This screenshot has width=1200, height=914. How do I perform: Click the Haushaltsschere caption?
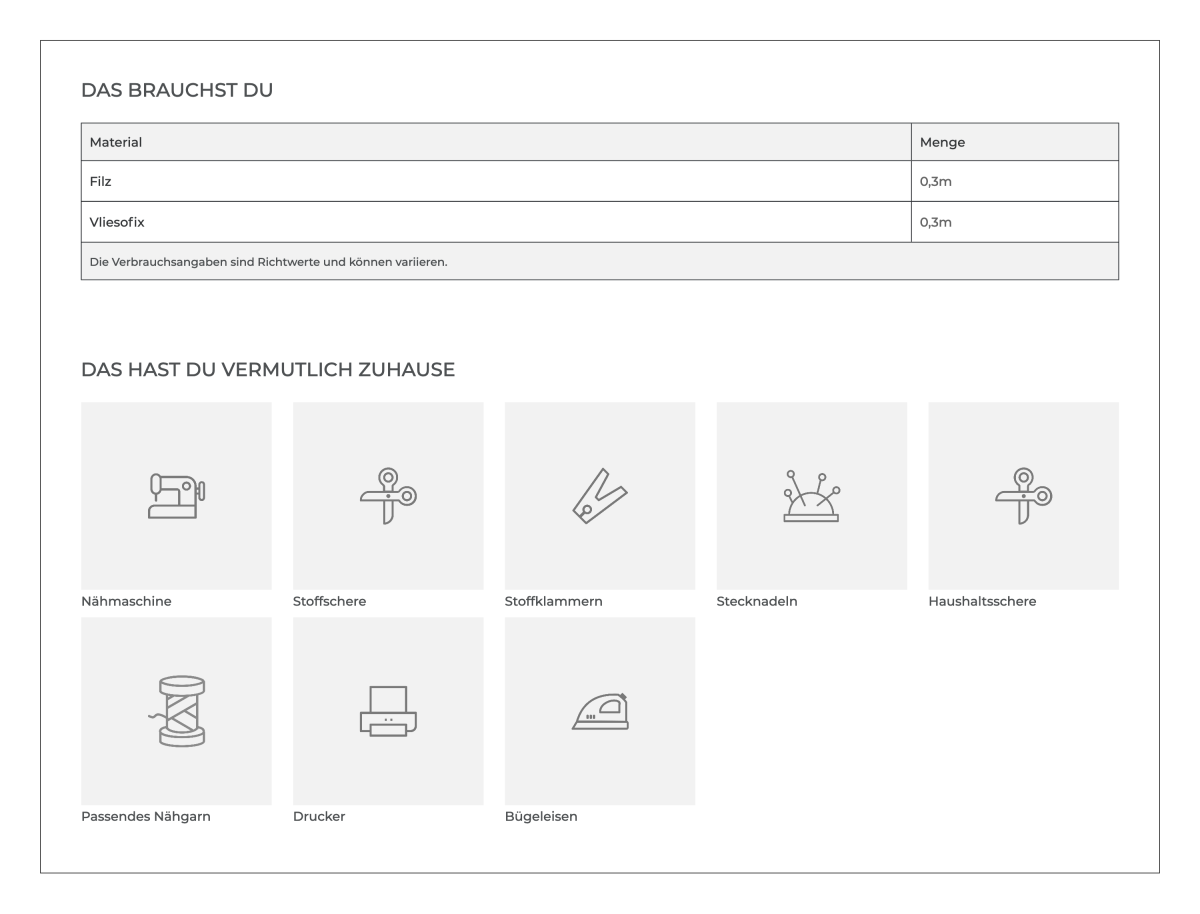[x=982, y=602]
